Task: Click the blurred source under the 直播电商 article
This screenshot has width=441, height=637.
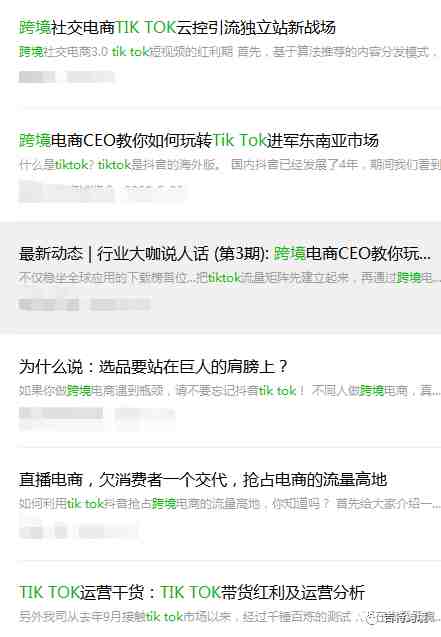Action: (78, 531)
